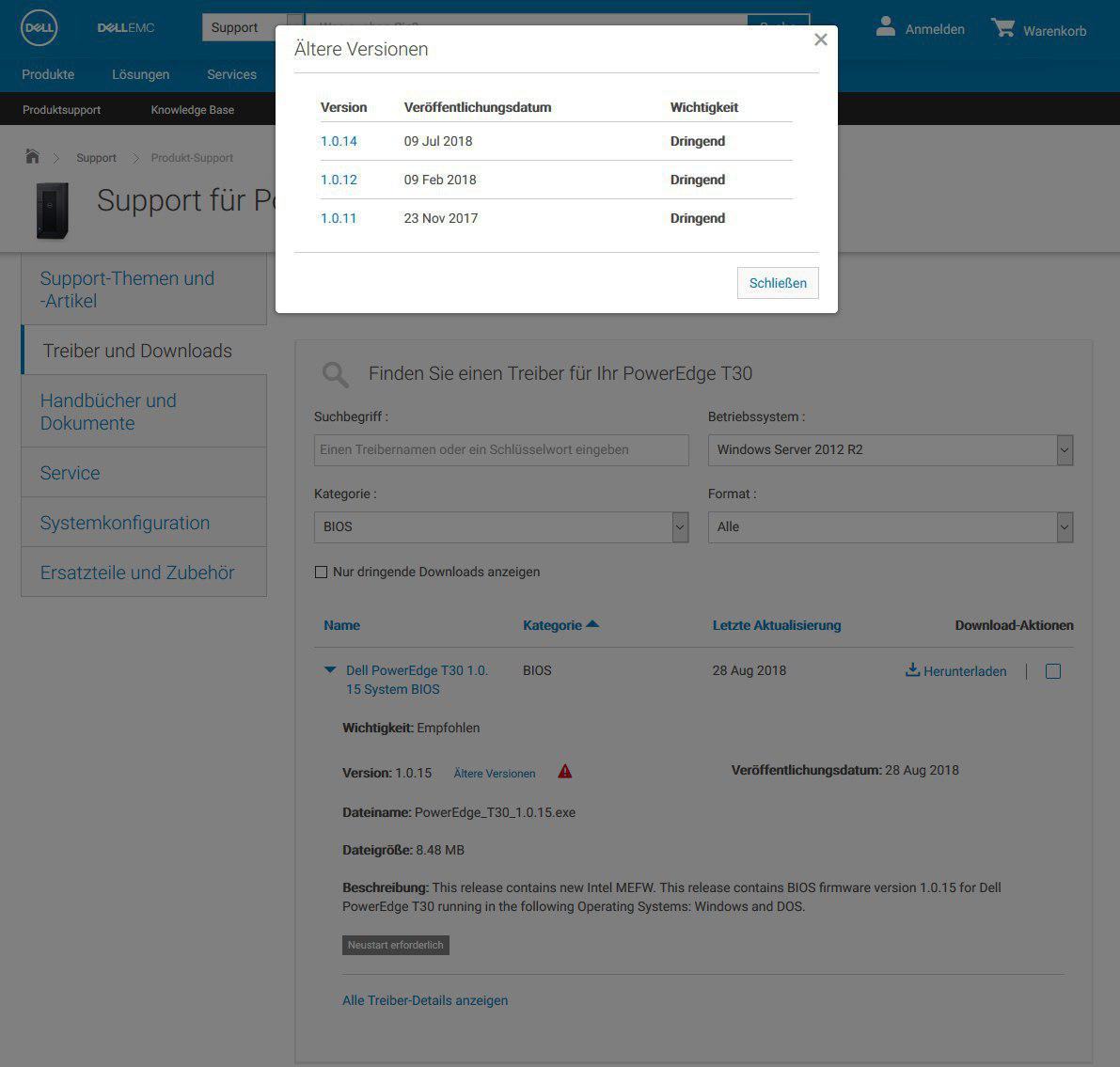1120x1067 pixels.
Task: Open the shopping cart icon
Action: click(1002, 28)
